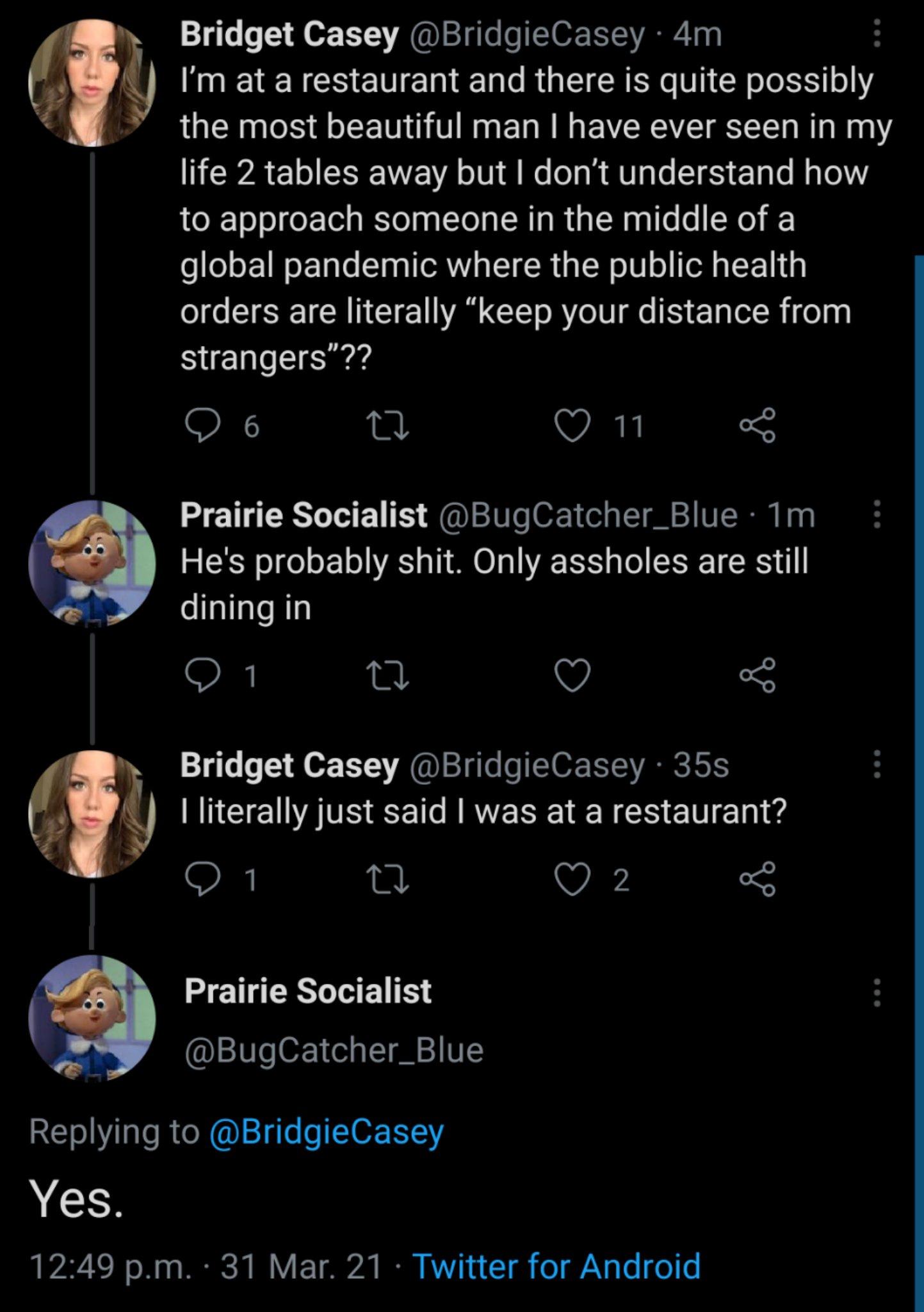Open more options on 35s-old tweet
The image size is (924, 1312).
(x=877, y=764)
